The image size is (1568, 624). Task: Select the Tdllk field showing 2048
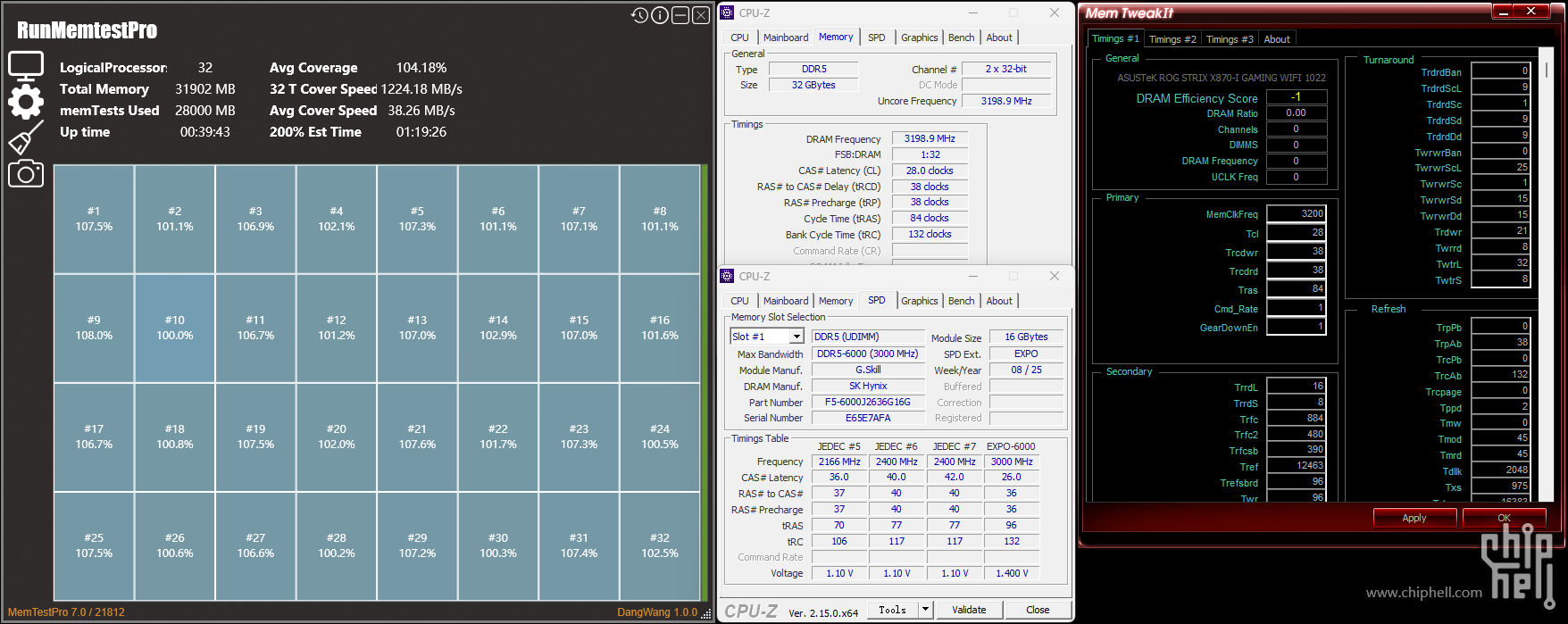(1501, 470)
